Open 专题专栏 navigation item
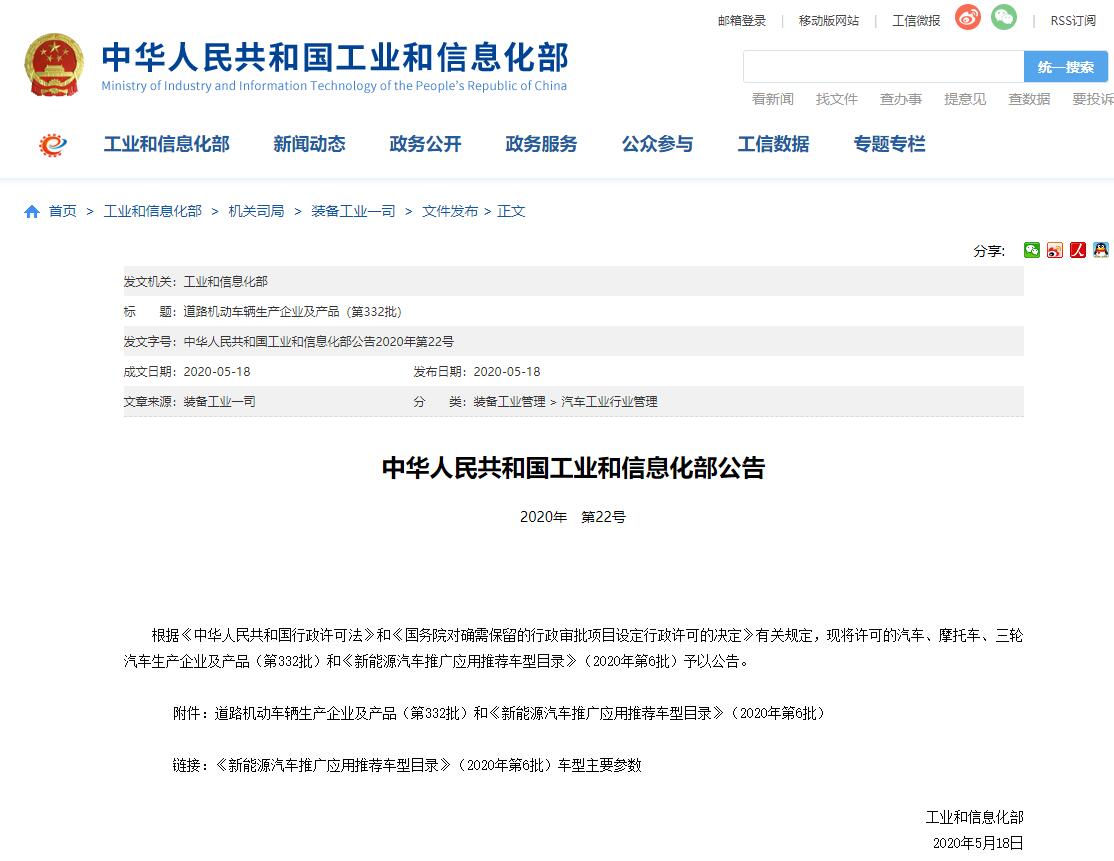 [x=889, y=144]
